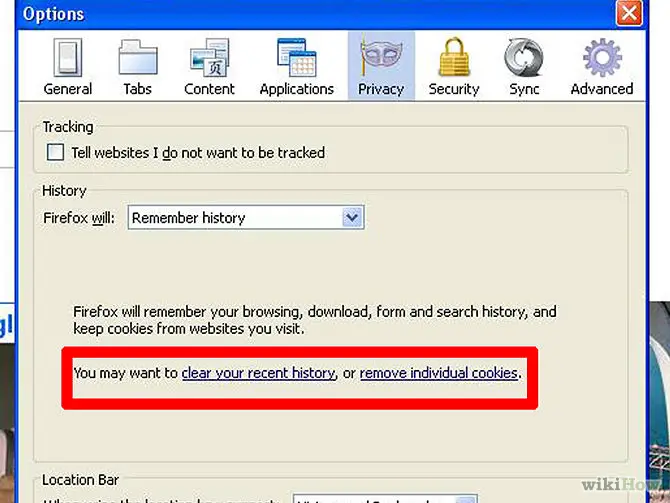
Task: Click the 'clear your recent history' link
Action: pyautogui.click(x=259, y=373)
